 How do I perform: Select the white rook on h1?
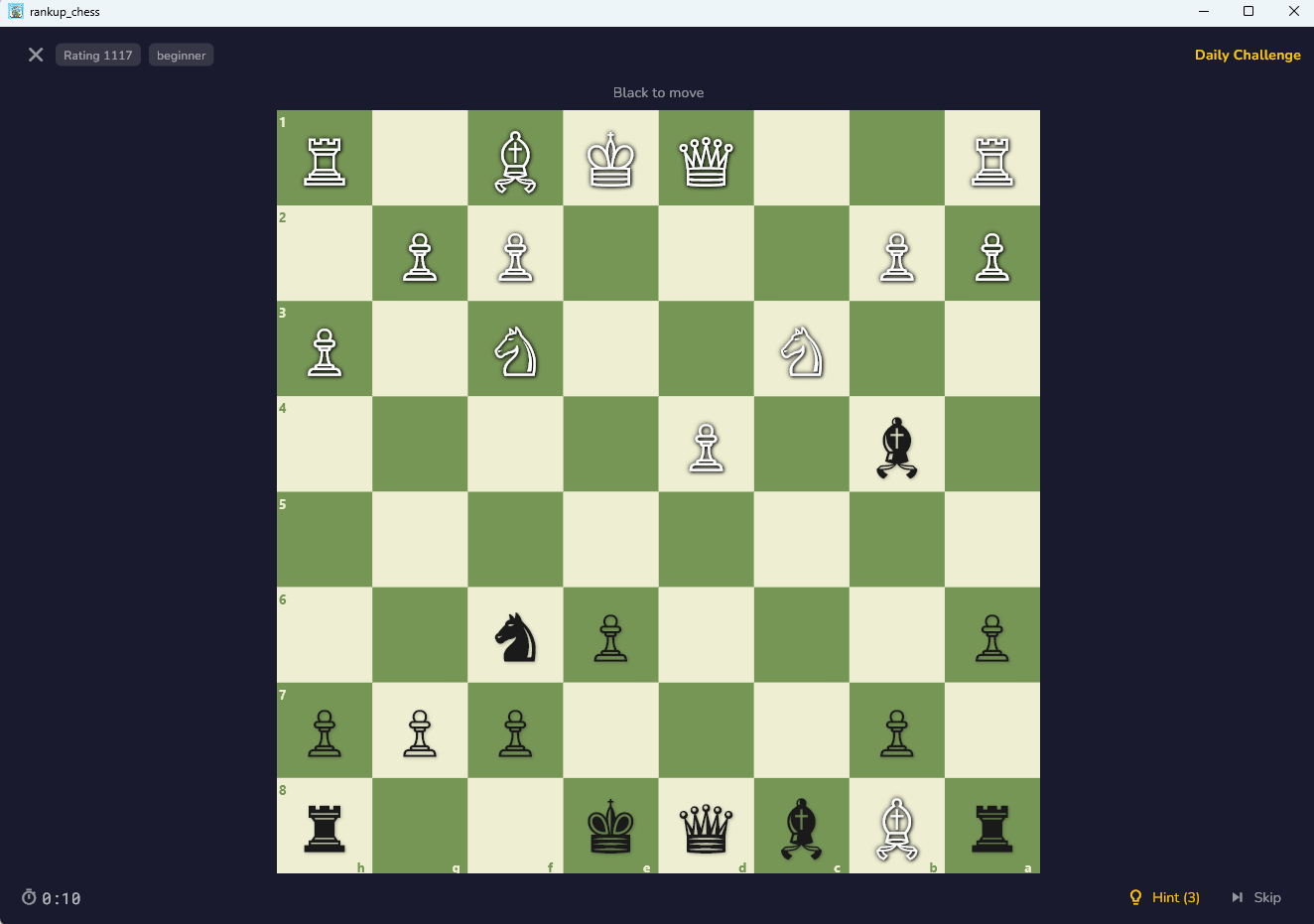coord(324,158)
